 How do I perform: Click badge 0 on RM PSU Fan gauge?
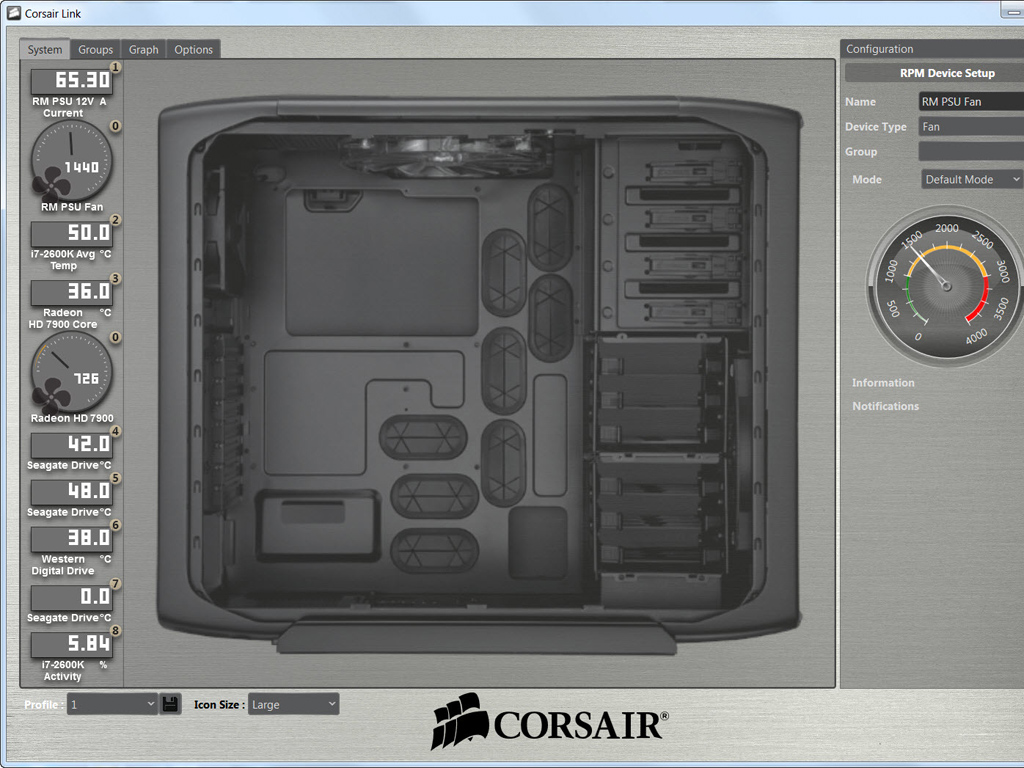116,126
